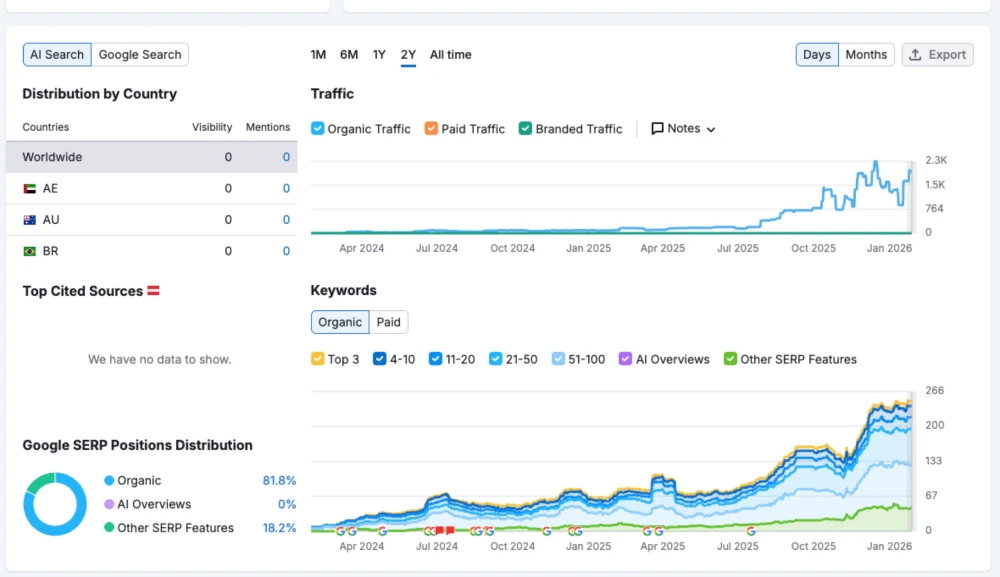Switch Keywords to the Paid tab
1000x577 pixels.
388,322
